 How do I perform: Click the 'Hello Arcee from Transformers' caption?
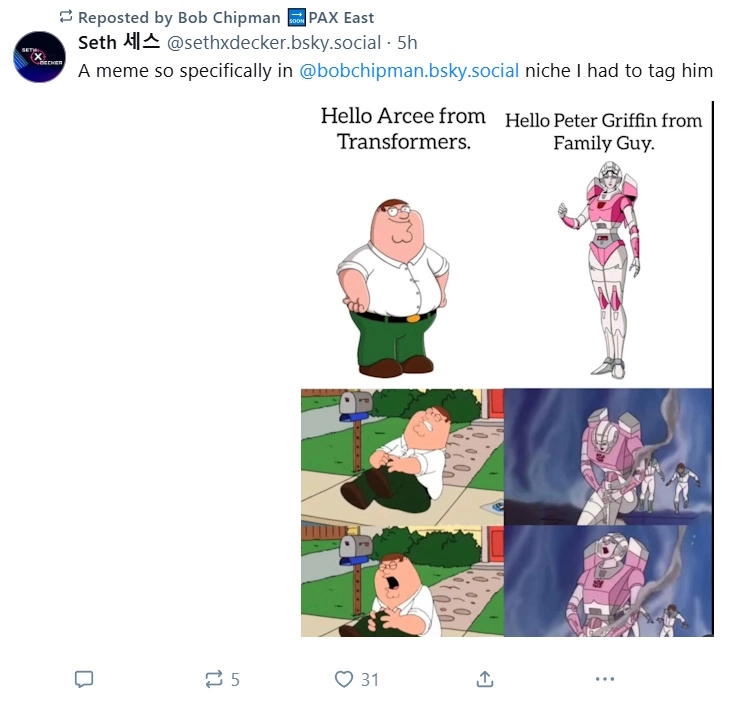tap(403, 129)
